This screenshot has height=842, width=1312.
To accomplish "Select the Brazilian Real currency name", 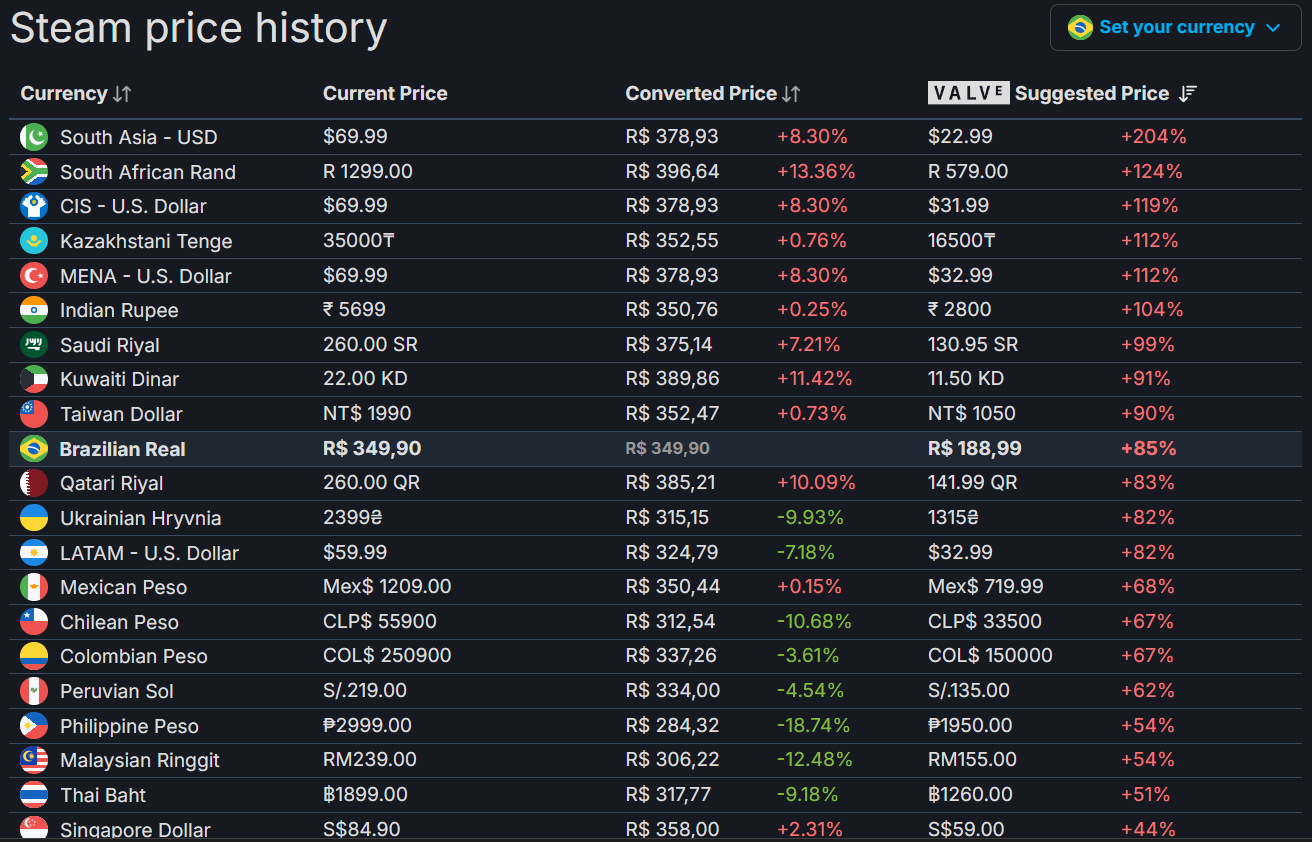I will click(122, 449).
